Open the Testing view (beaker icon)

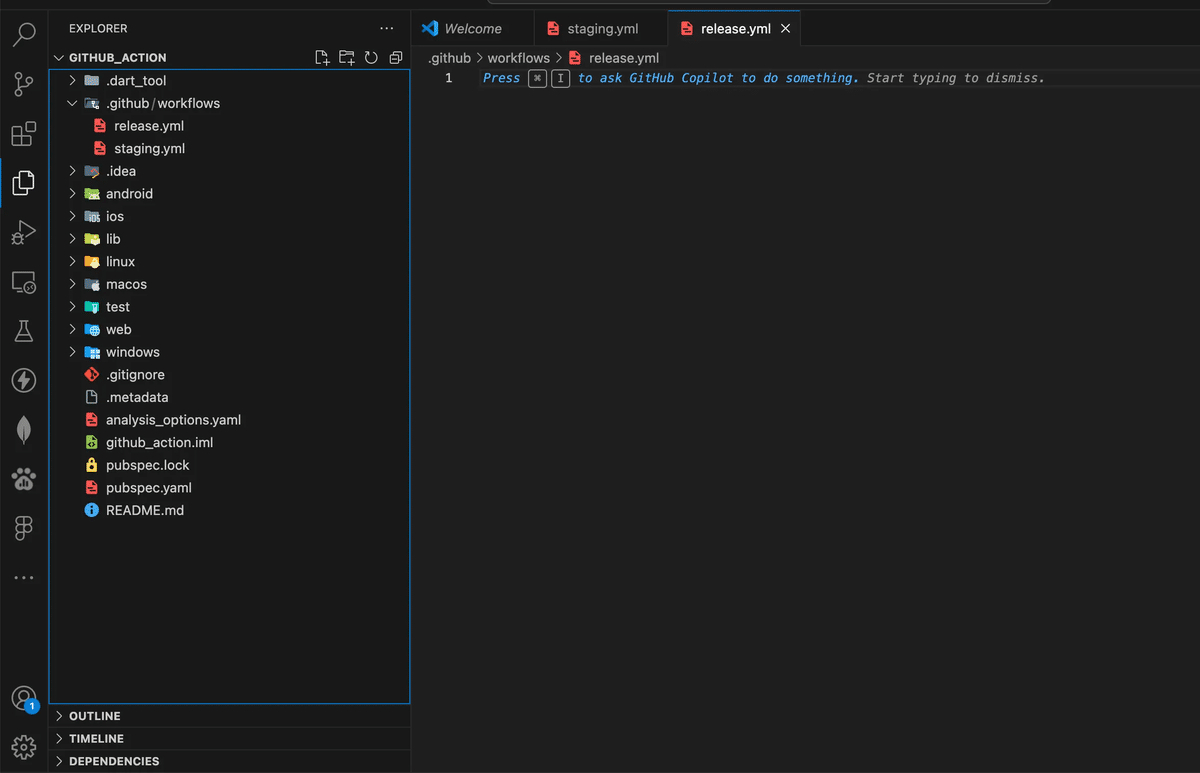tap(24, 330)
